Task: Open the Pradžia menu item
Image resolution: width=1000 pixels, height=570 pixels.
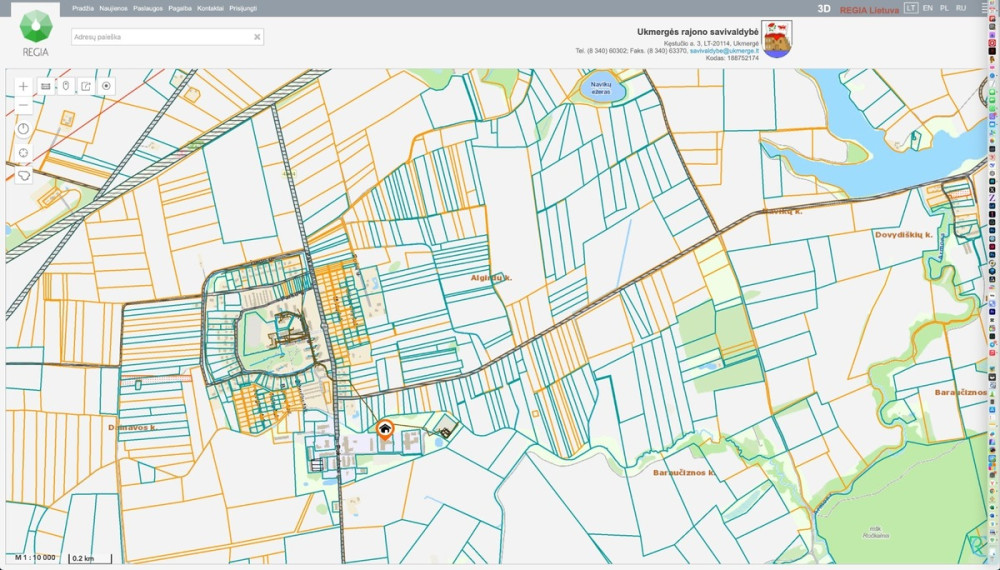Action: click(83, 8)
